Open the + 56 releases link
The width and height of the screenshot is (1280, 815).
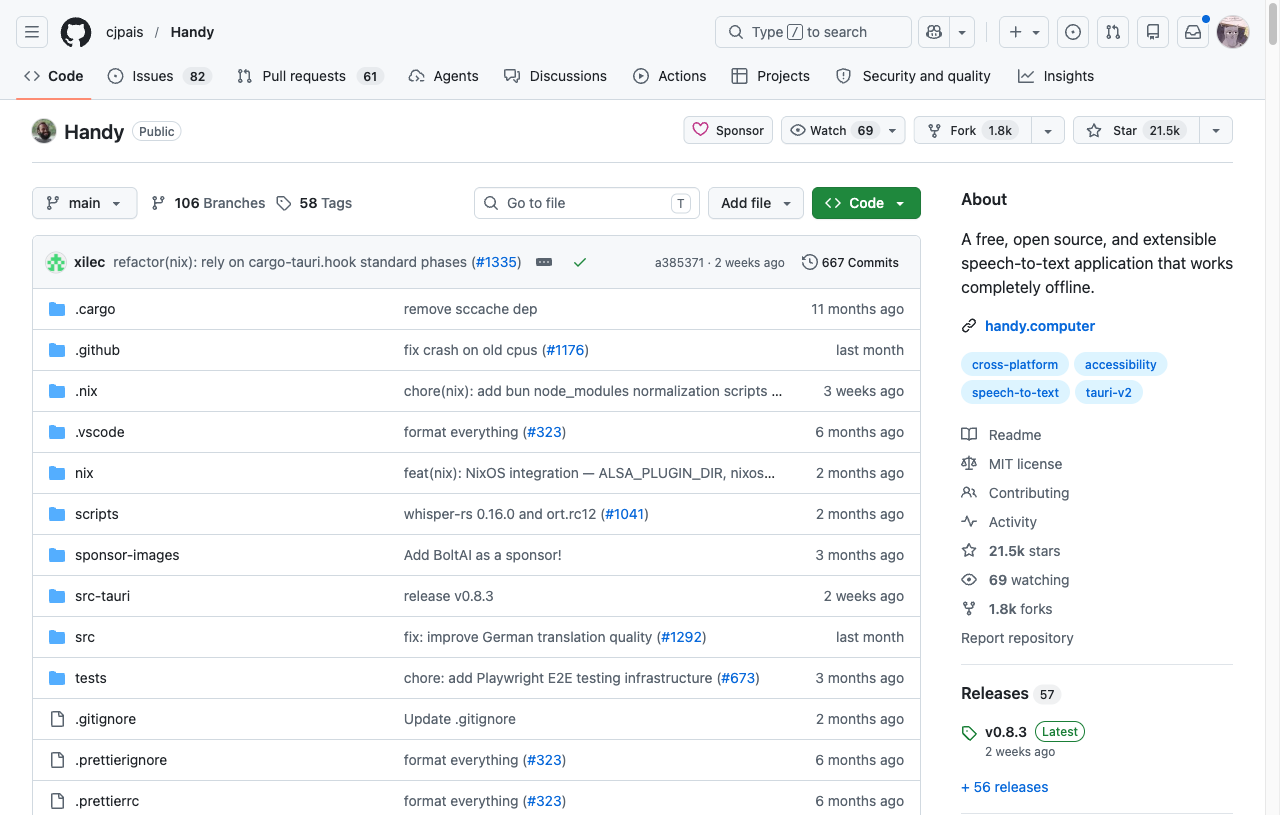pos(1005,787)
